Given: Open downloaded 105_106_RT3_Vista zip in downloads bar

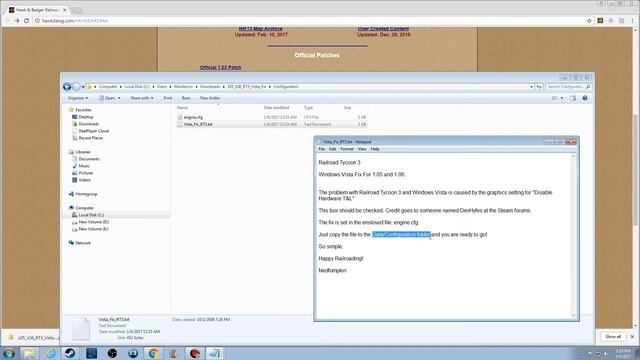Looking at the screenshot, I should (x=33, y=338).
